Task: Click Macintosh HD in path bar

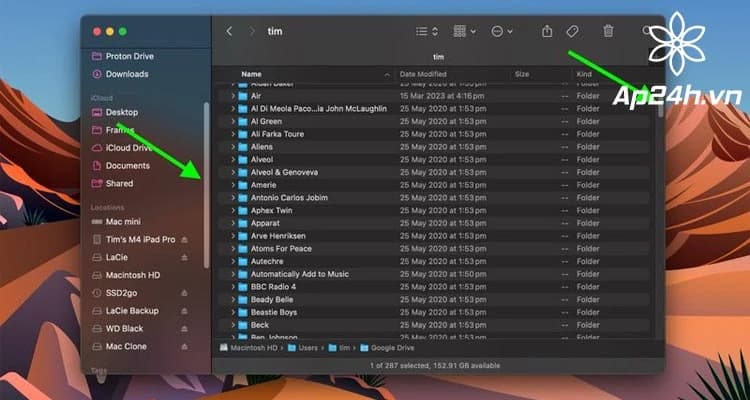Action: 249,348
